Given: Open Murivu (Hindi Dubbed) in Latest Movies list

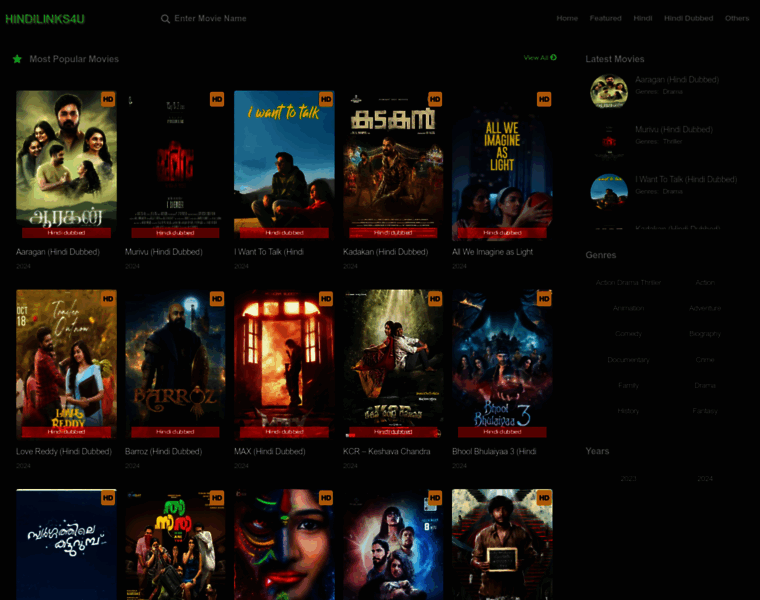Looking at the screenshot, I should pos(674,129).
